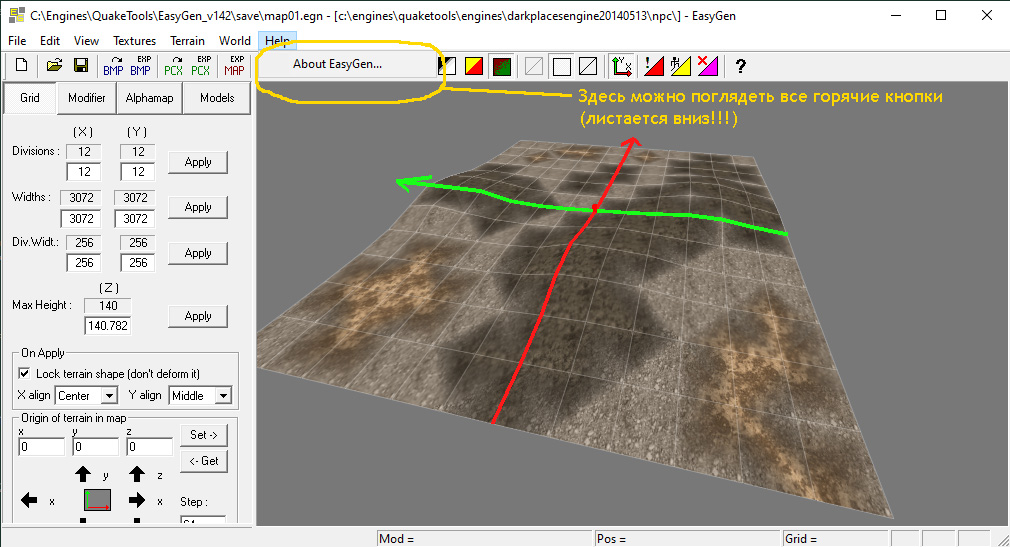1010x547 pixels.
Task: Open the View menu
Action: pyautogui.click(x=86, y=41)
